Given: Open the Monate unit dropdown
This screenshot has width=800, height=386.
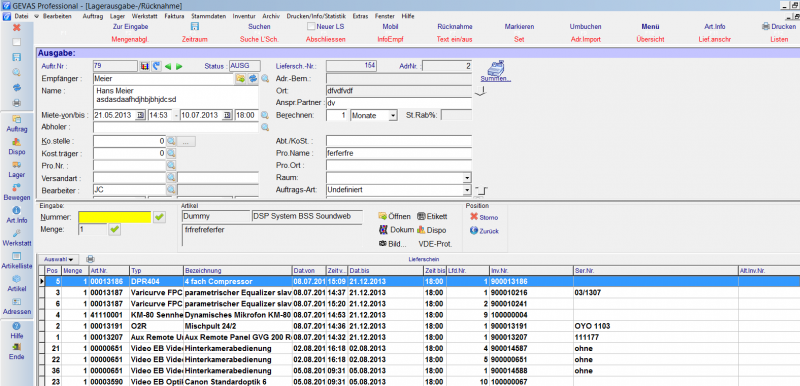Looking at the screenshot, I should coord(392,116).
